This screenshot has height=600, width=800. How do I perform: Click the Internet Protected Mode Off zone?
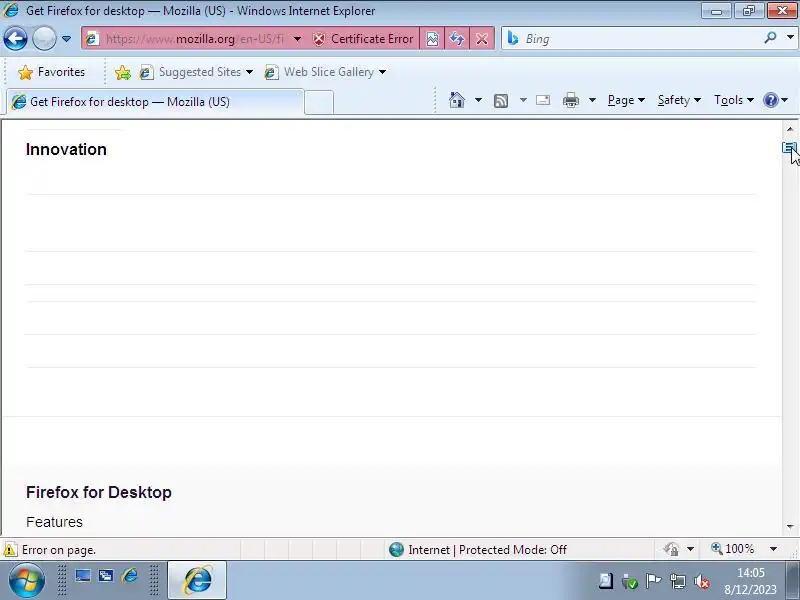pyautogui.click(x=478, y=549)
